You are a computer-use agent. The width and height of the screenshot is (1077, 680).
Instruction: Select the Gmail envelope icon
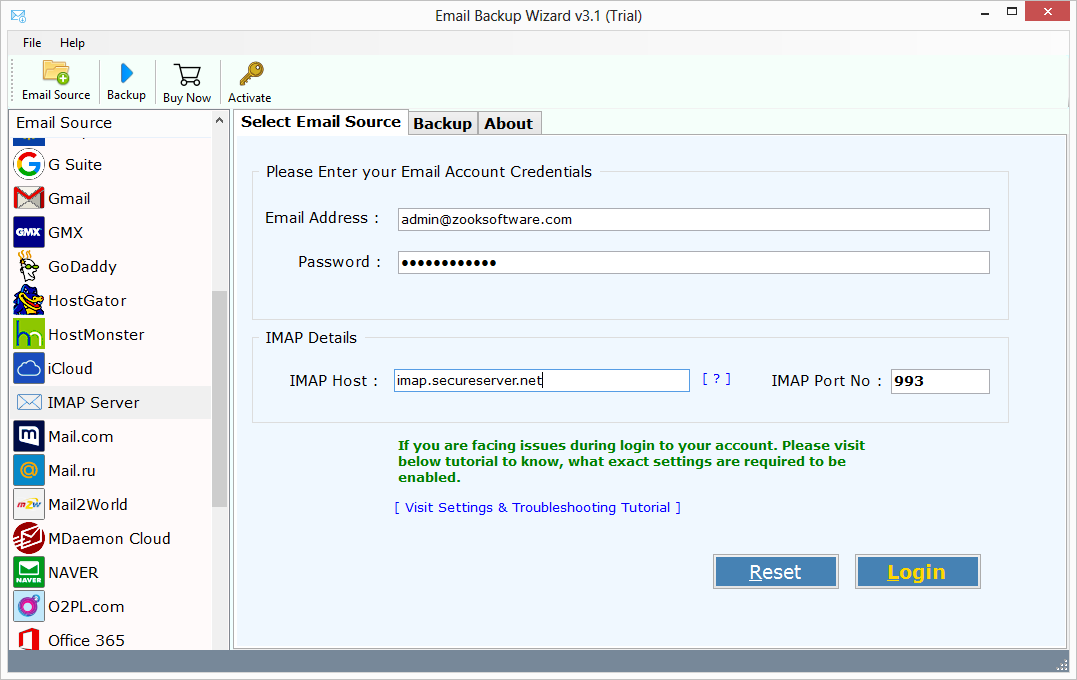[29, 199]
